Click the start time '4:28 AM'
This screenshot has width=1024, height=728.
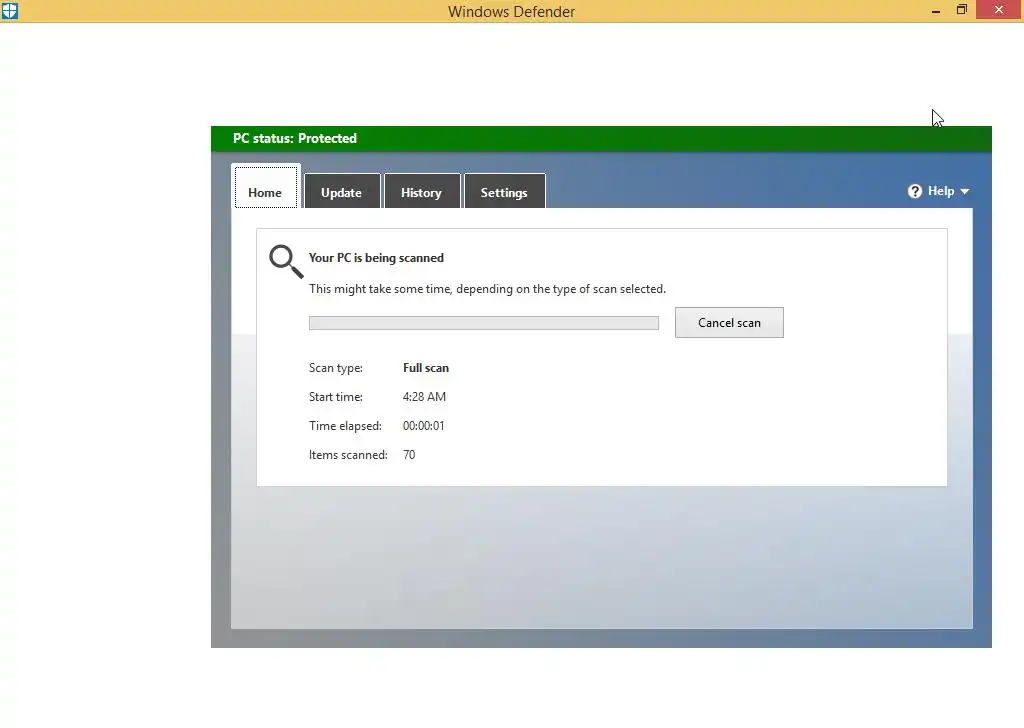[424, 397]
